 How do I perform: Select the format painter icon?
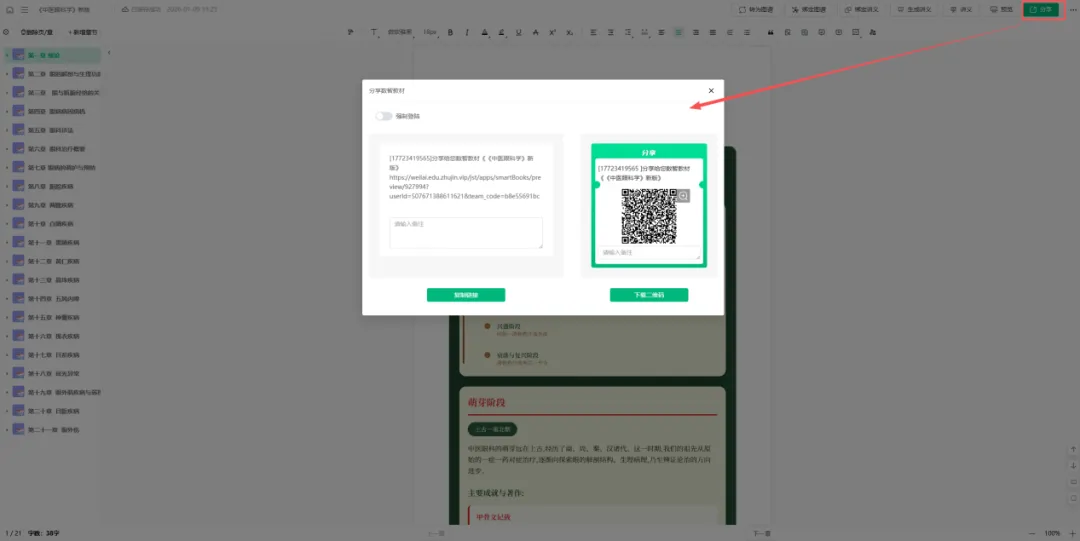[x=351, y=32]
